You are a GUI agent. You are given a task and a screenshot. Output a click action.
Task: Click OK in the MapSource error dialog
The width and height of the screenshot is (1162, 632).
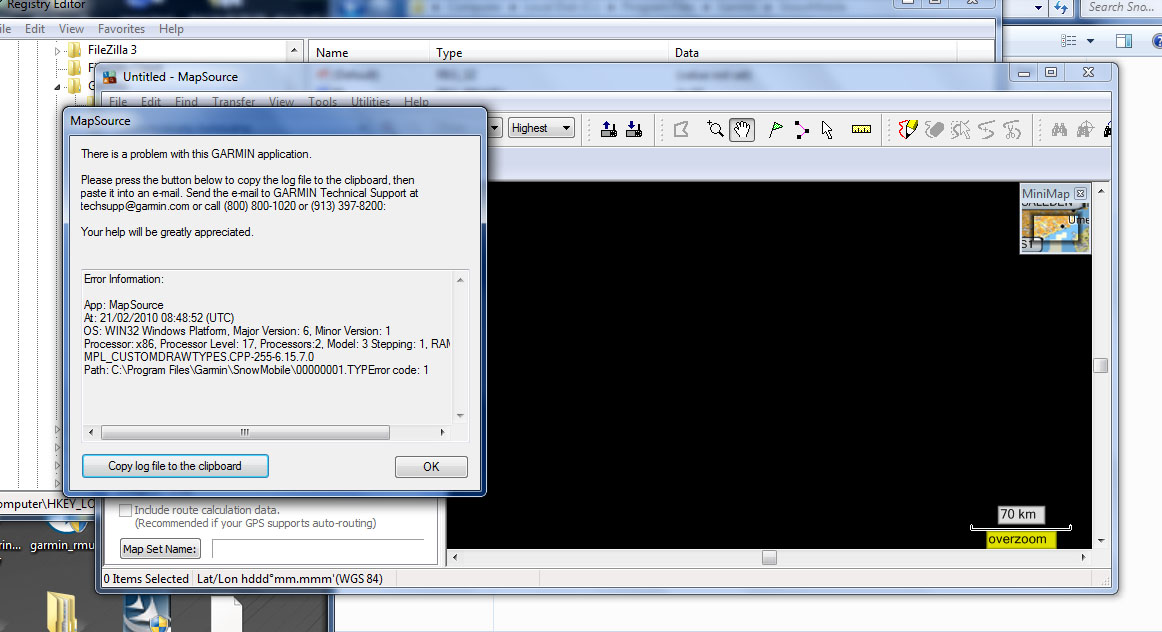(x=431, y=467)
